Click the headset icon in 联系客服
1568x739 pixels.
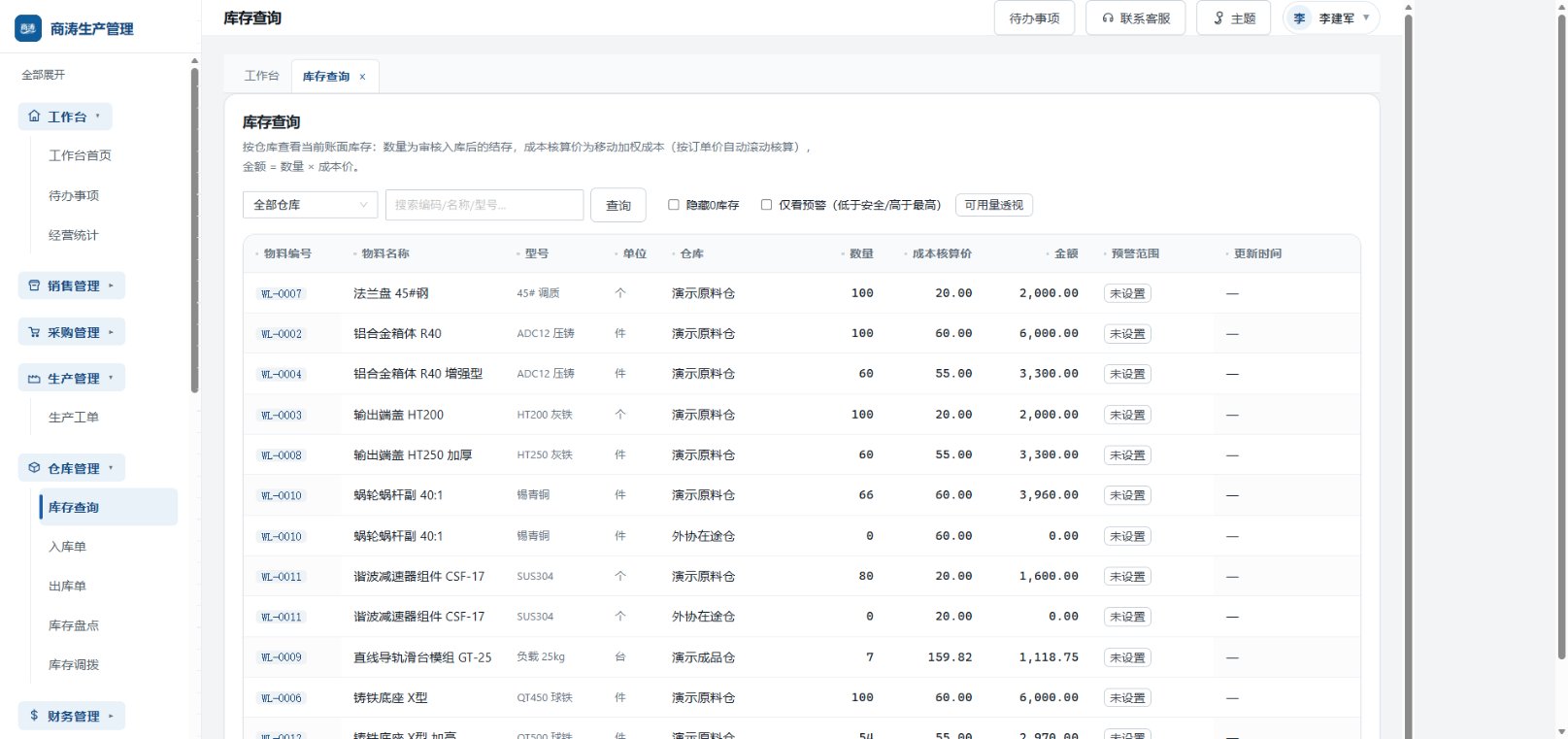[x=1108, y=18]
